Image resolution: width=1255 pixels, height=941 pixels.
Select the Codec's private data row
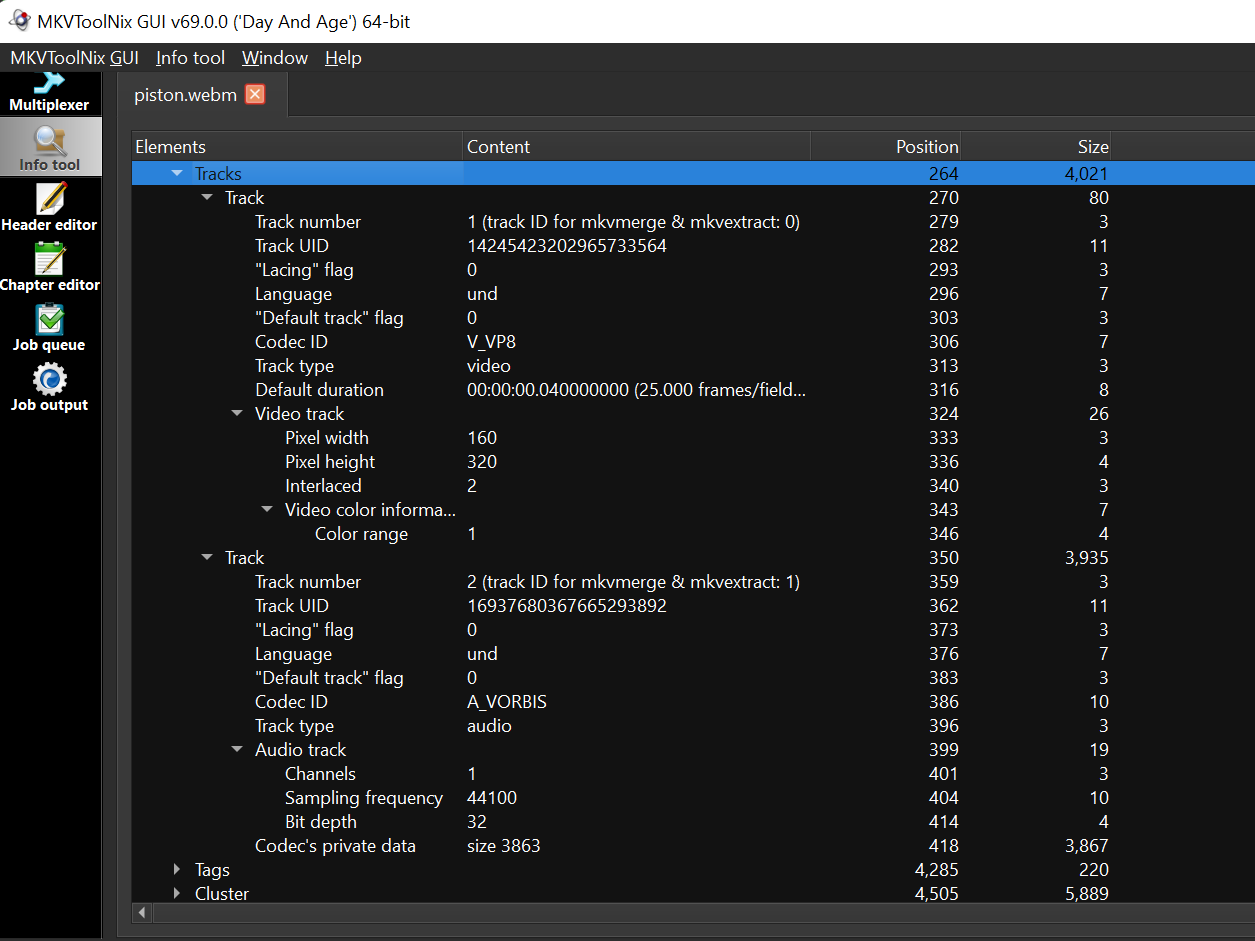(x=693, y=846)
